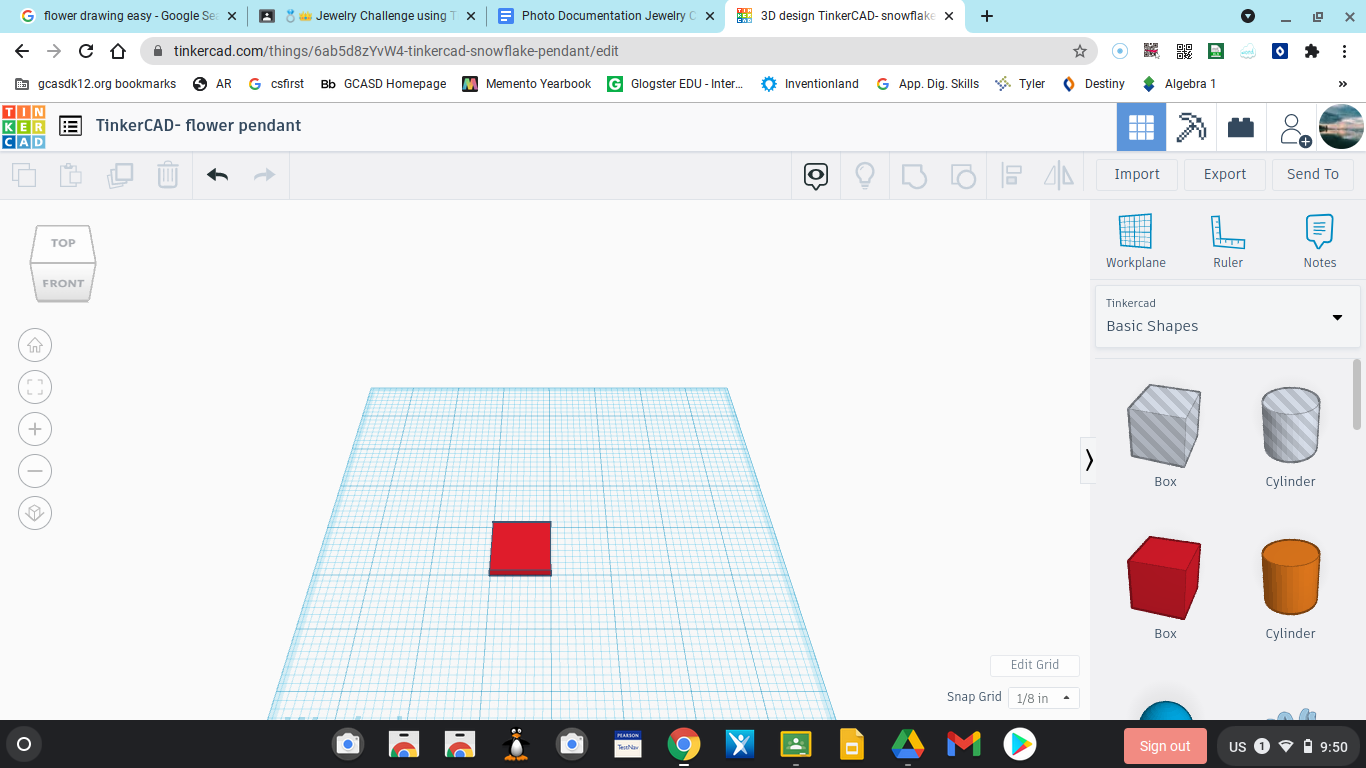Open the TinkerCAD designs list icon
Viewport: 1366px width, 768px height.
(x=70, y=125)
